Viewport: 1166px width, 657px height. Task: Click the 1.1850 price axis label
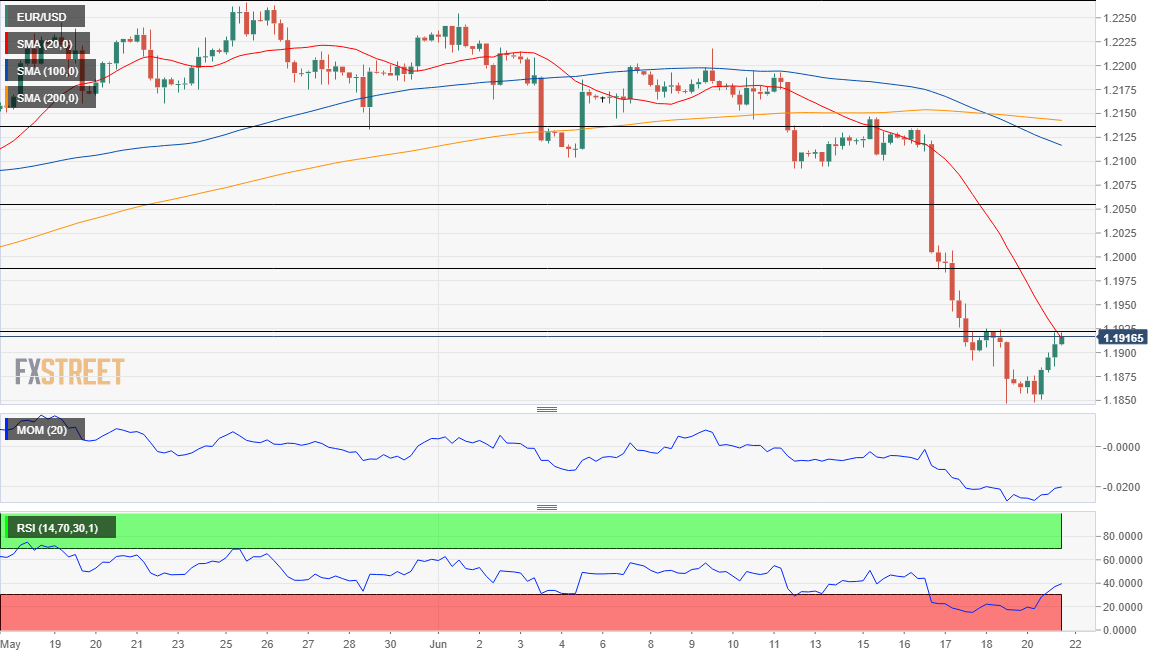coord(1119,401)
